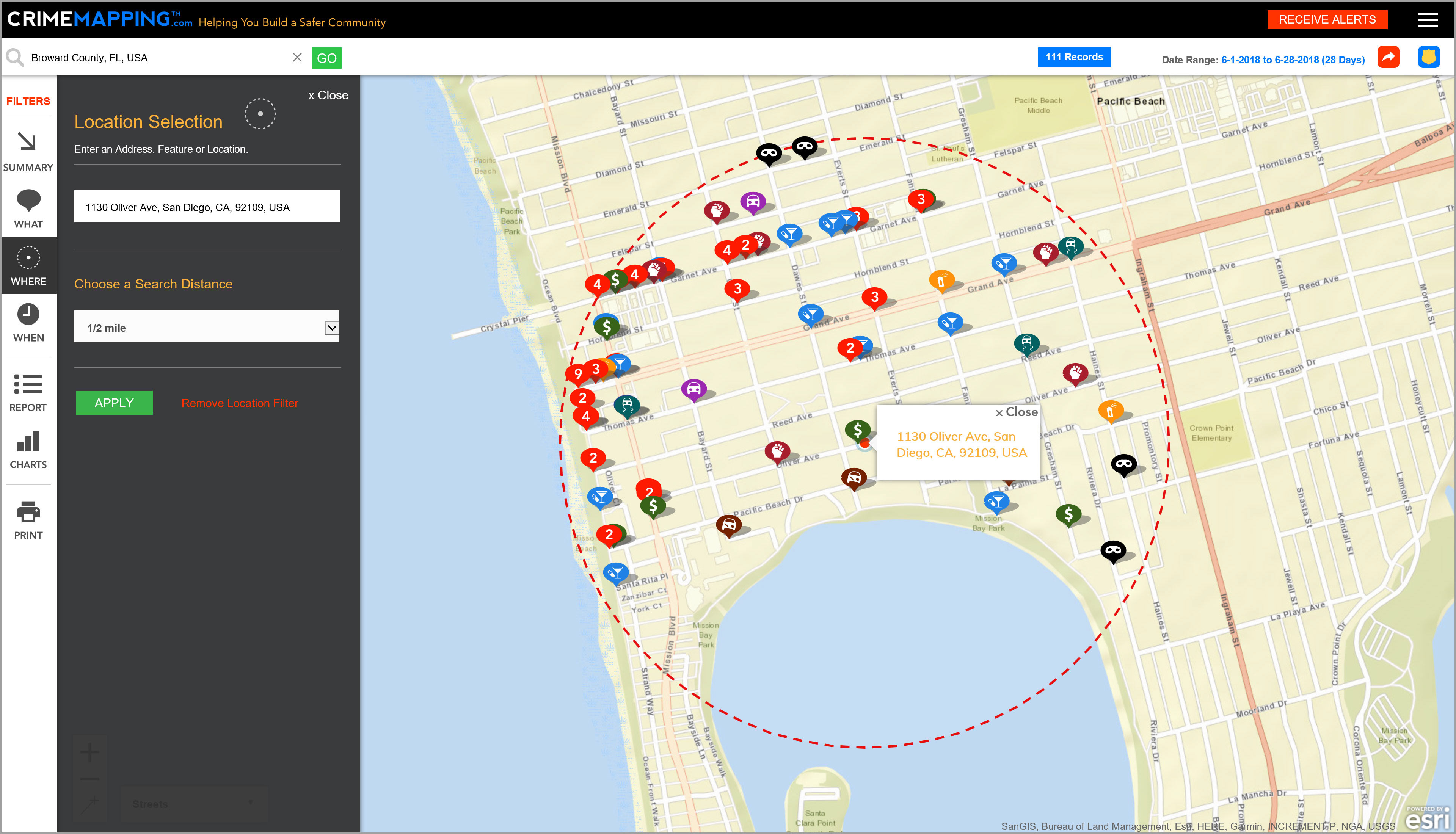Click the assault fist marker on Oliver Ave

pyautogui.click(x=777, y=452)
